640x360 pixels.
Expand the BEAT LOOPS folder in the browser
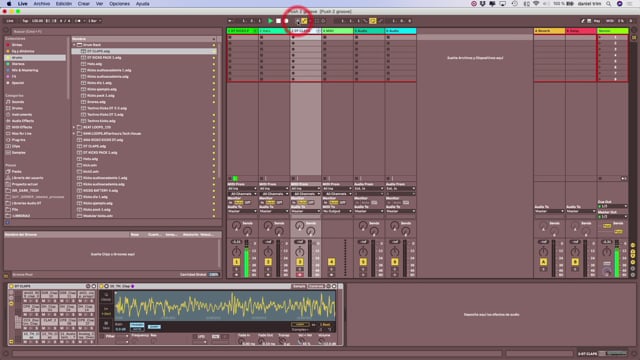pyautogui.click(x=74, y=127)
